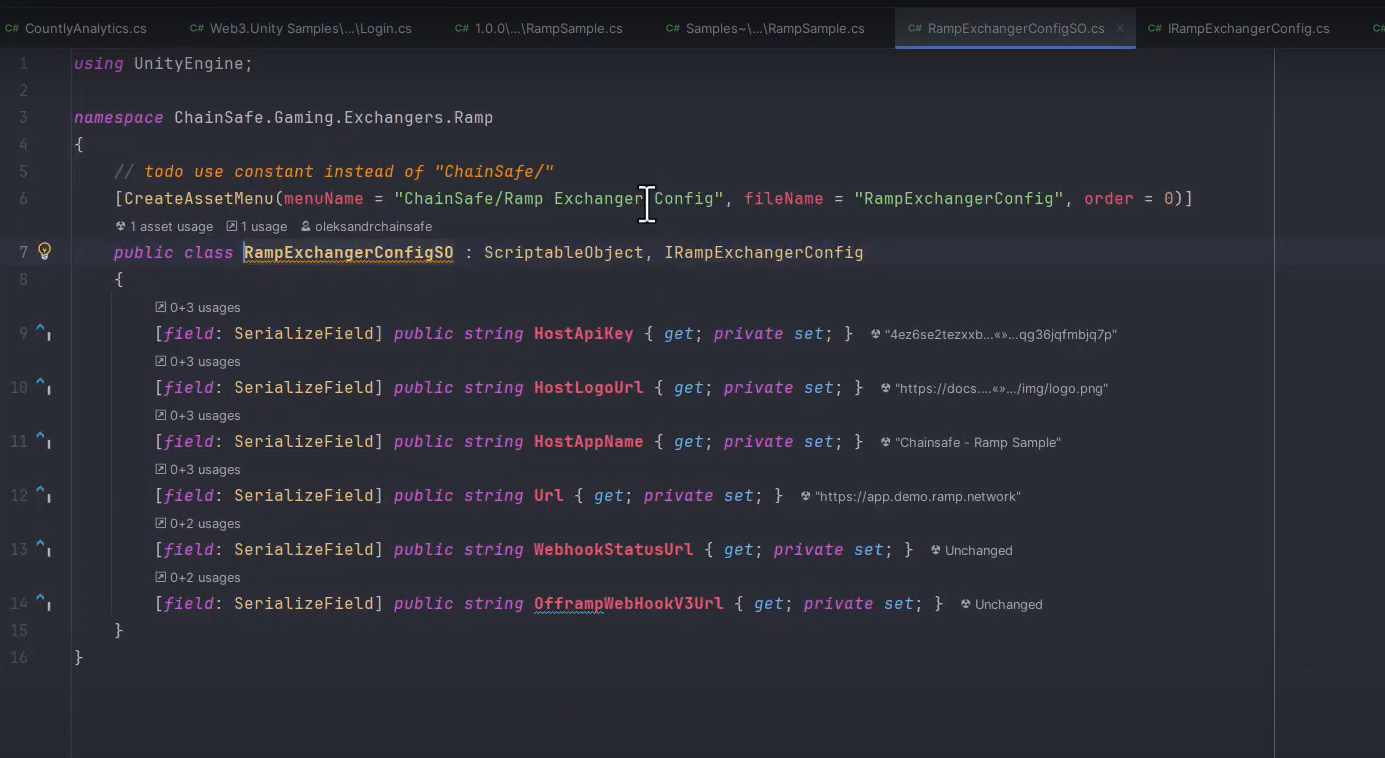Show the "0+3 usages" lens above HostApiKey
Image resolution: width=1385 pixels, height=758 pixels.
point(204,308)
